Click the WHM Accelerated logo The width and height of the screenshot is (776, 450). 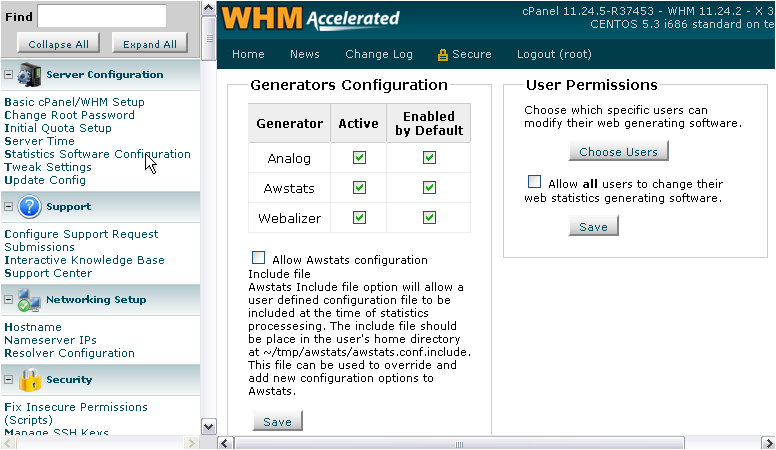310,18
